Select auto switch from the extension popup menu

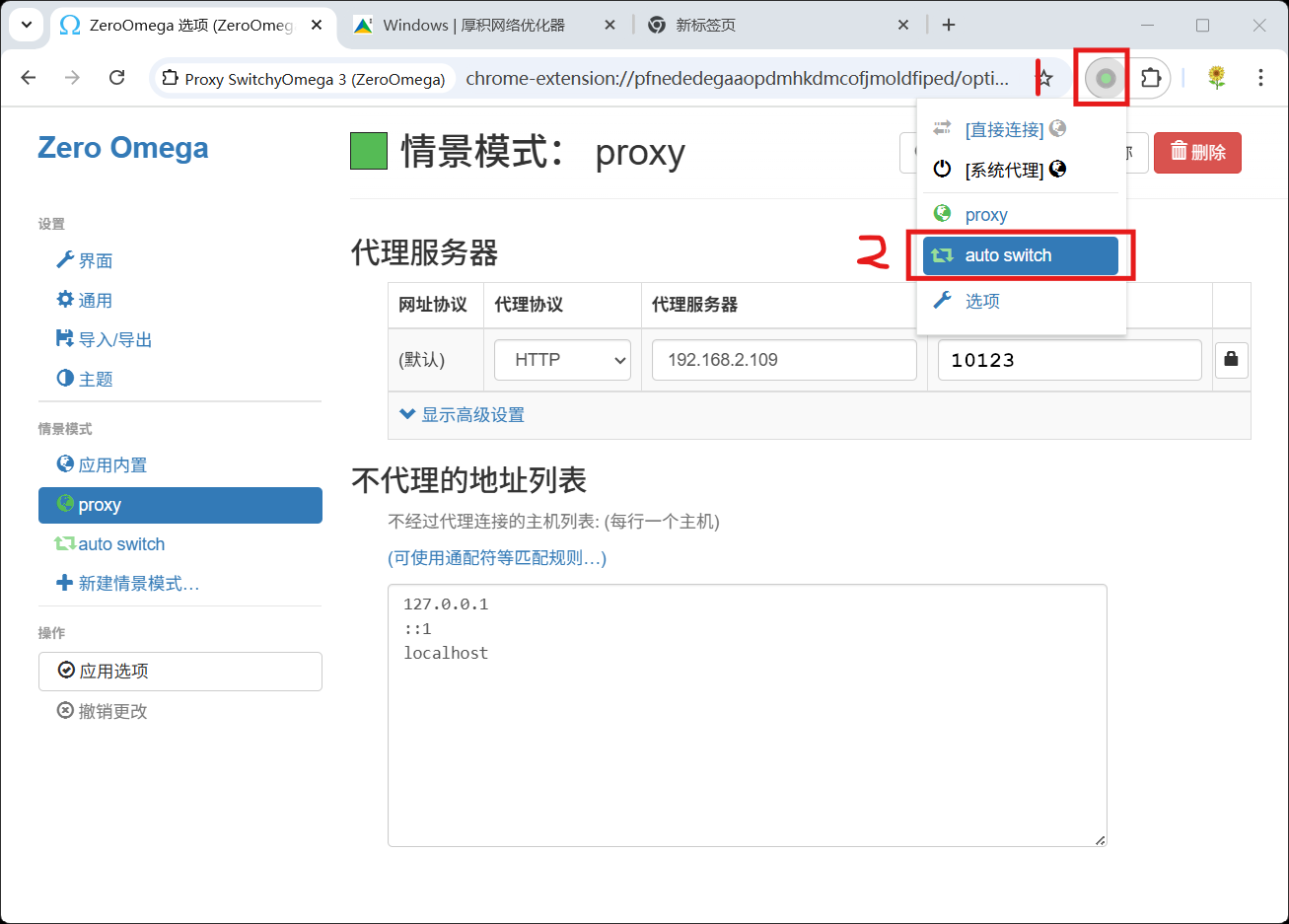[x=1022, y=255]
